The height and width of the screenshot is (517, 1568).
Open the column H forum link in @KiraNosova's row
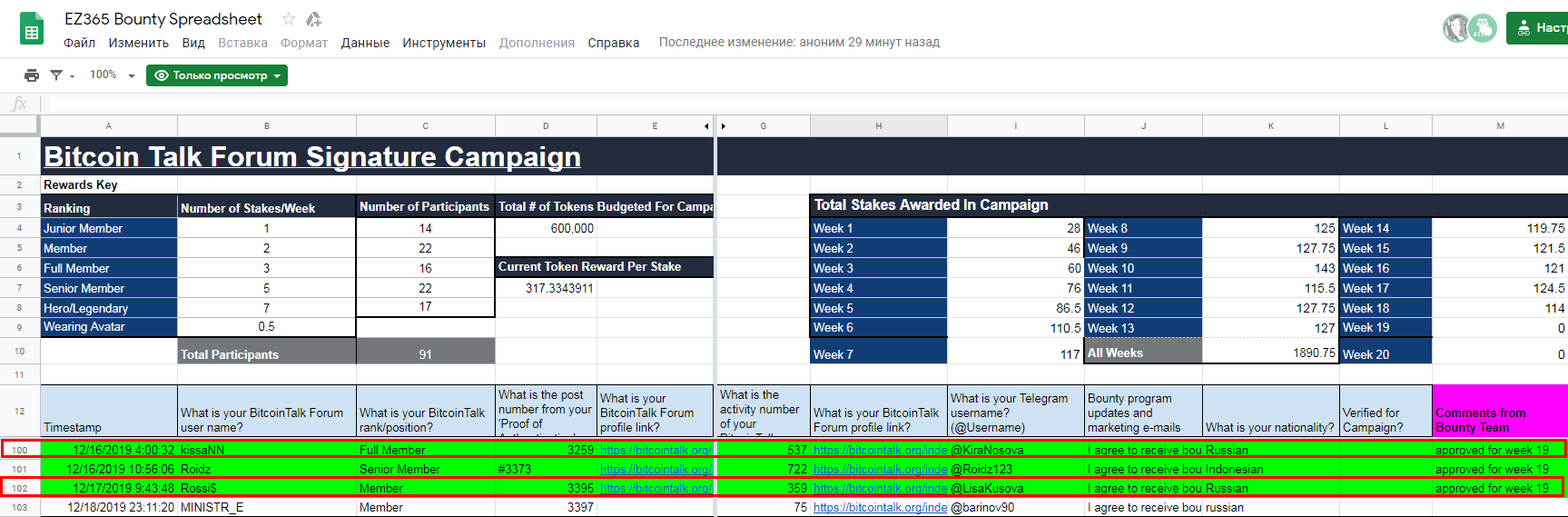pos(880,450)
